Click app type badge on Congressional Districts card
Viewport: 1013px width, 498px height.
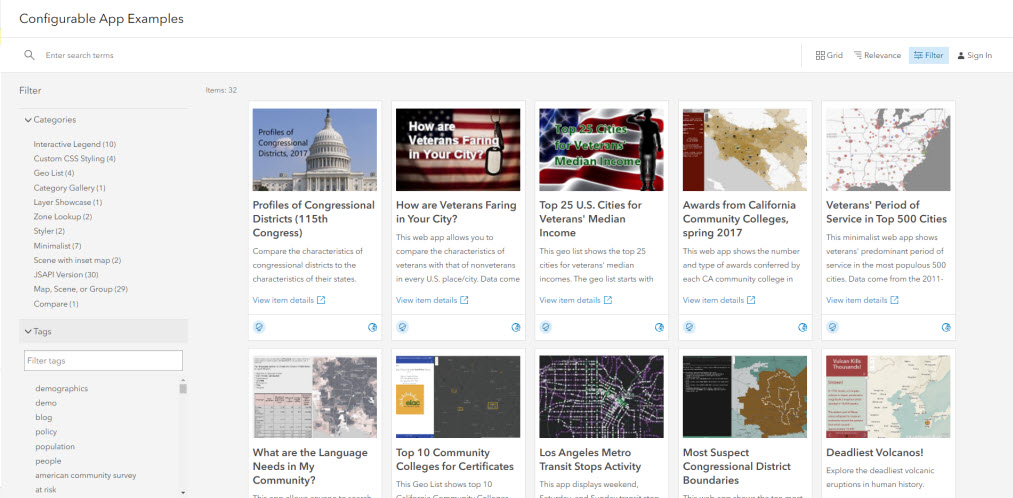click(x=259, y=327)
